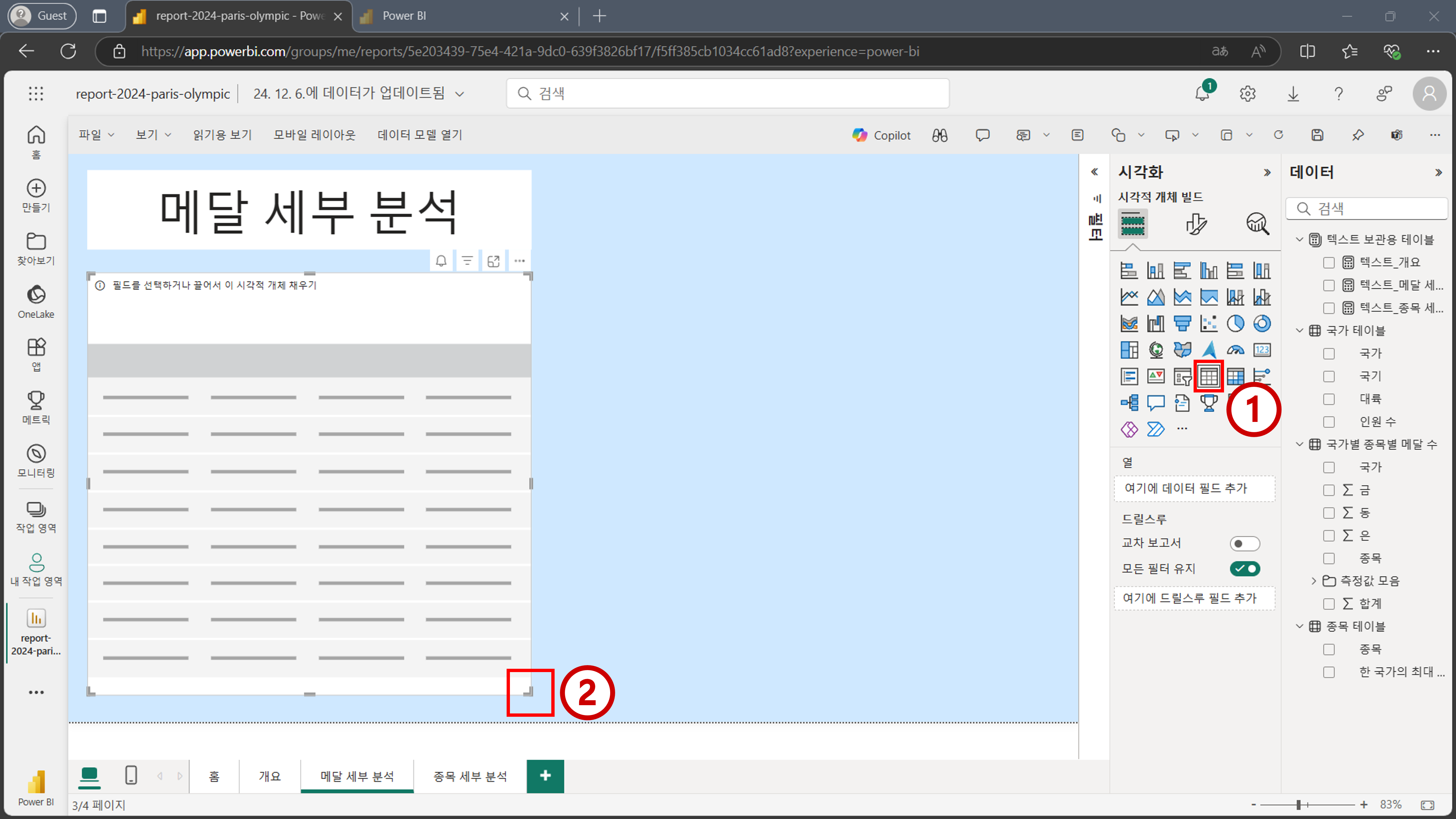Collapse the 데이터 pane
Screen dimensions: 1456x819
point(1438,172)
